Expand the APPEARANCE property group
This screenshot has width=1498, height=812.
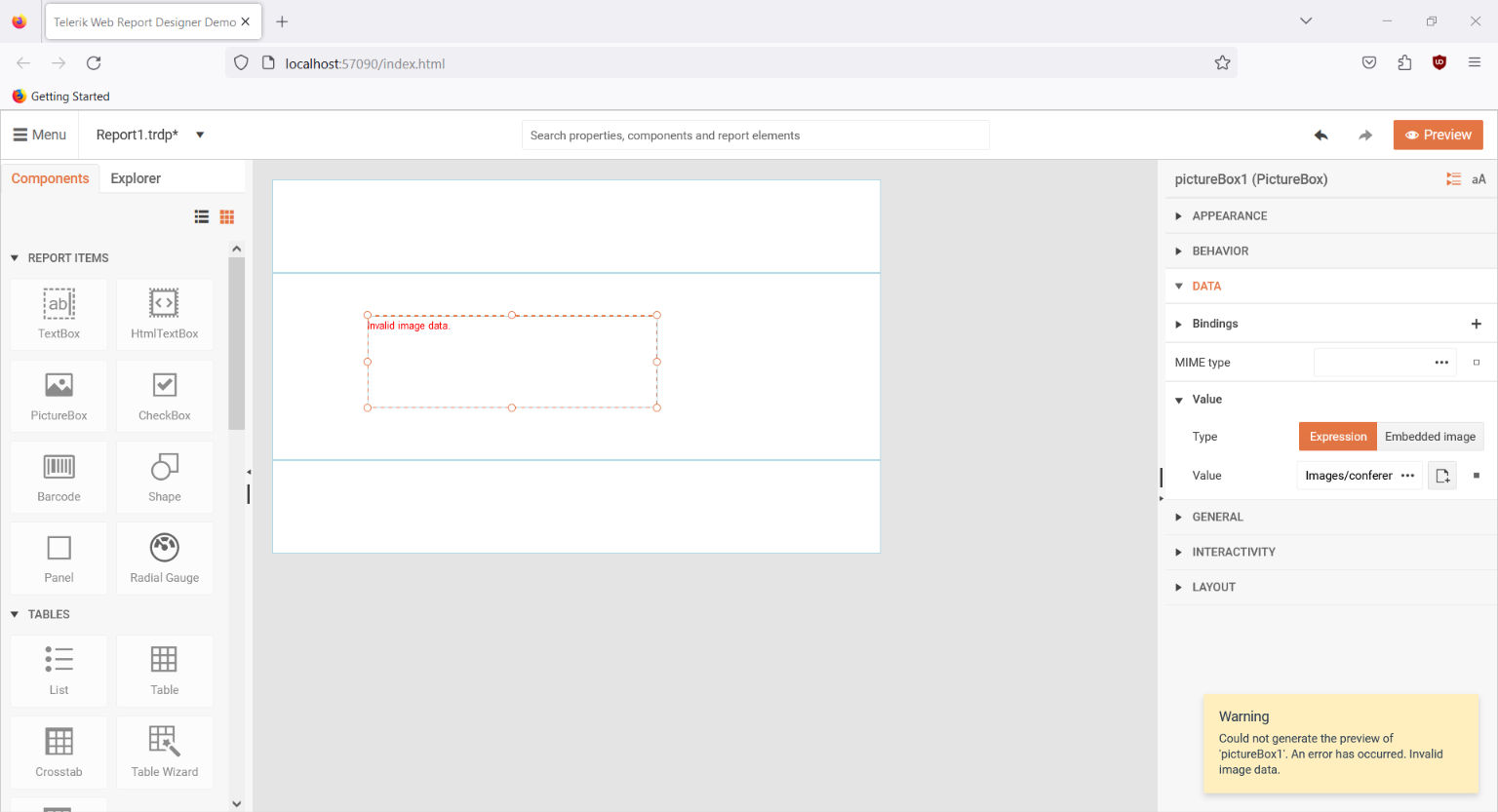tap(1229, 215)
